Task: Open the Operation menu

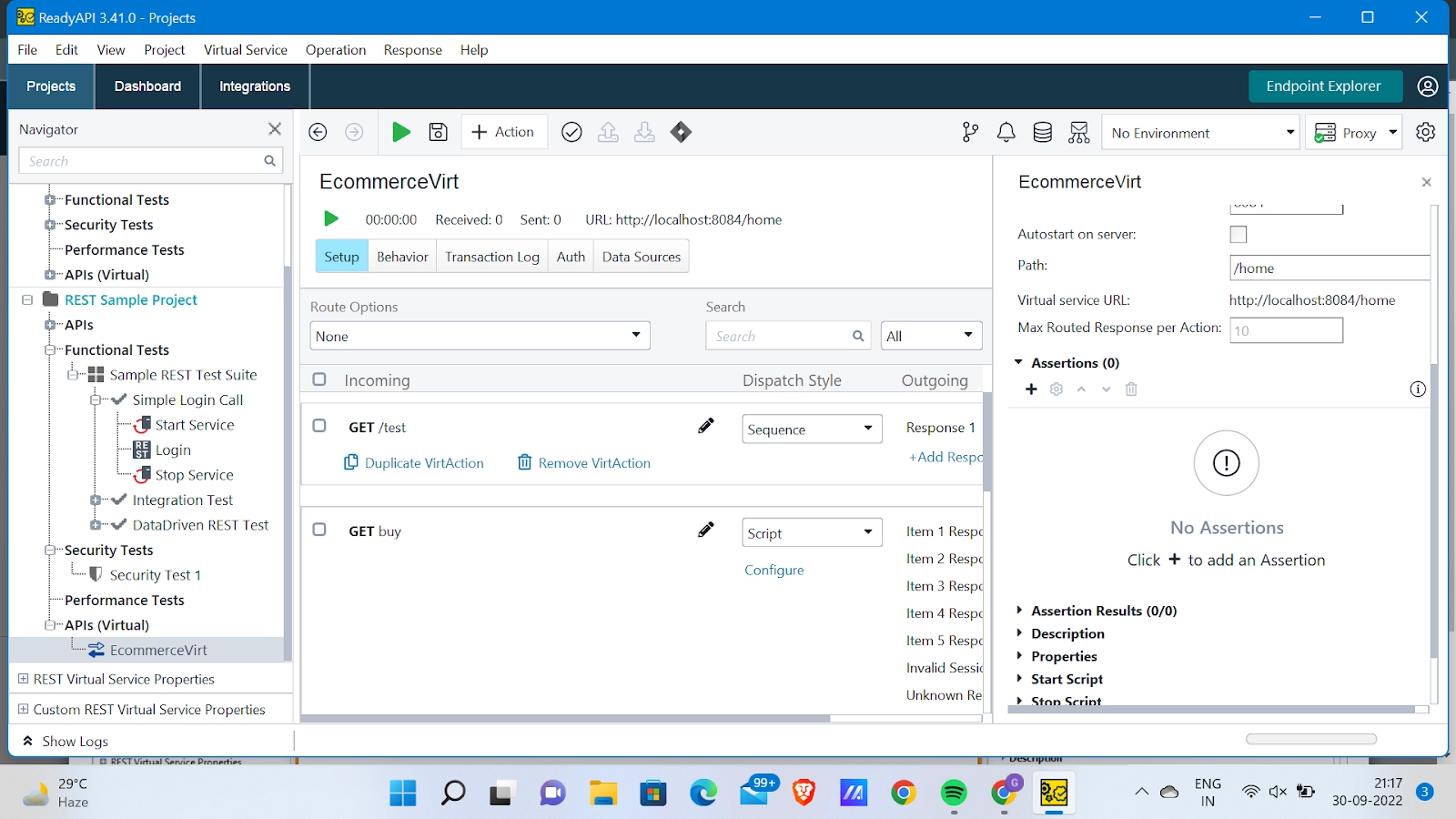Action: [336, 50]
